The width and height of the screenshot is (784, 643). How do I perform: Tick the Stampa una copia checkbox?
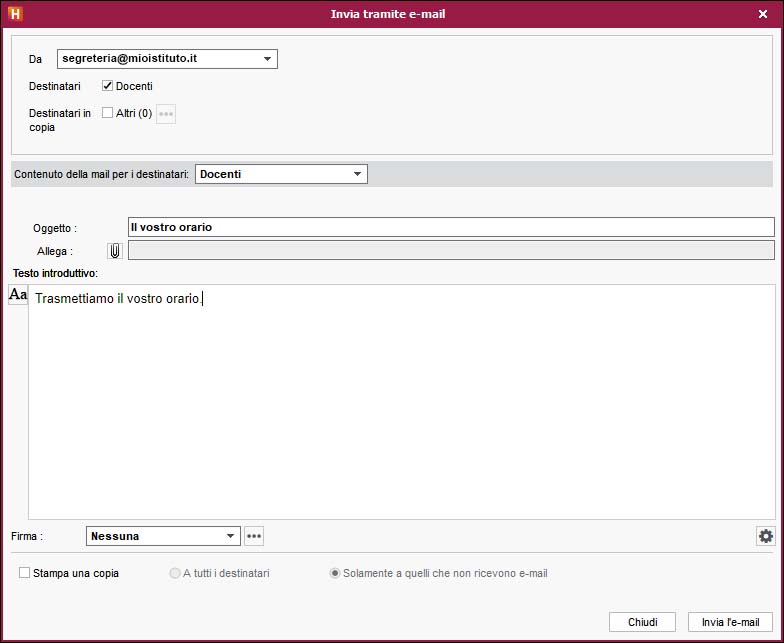click(24, 573)
